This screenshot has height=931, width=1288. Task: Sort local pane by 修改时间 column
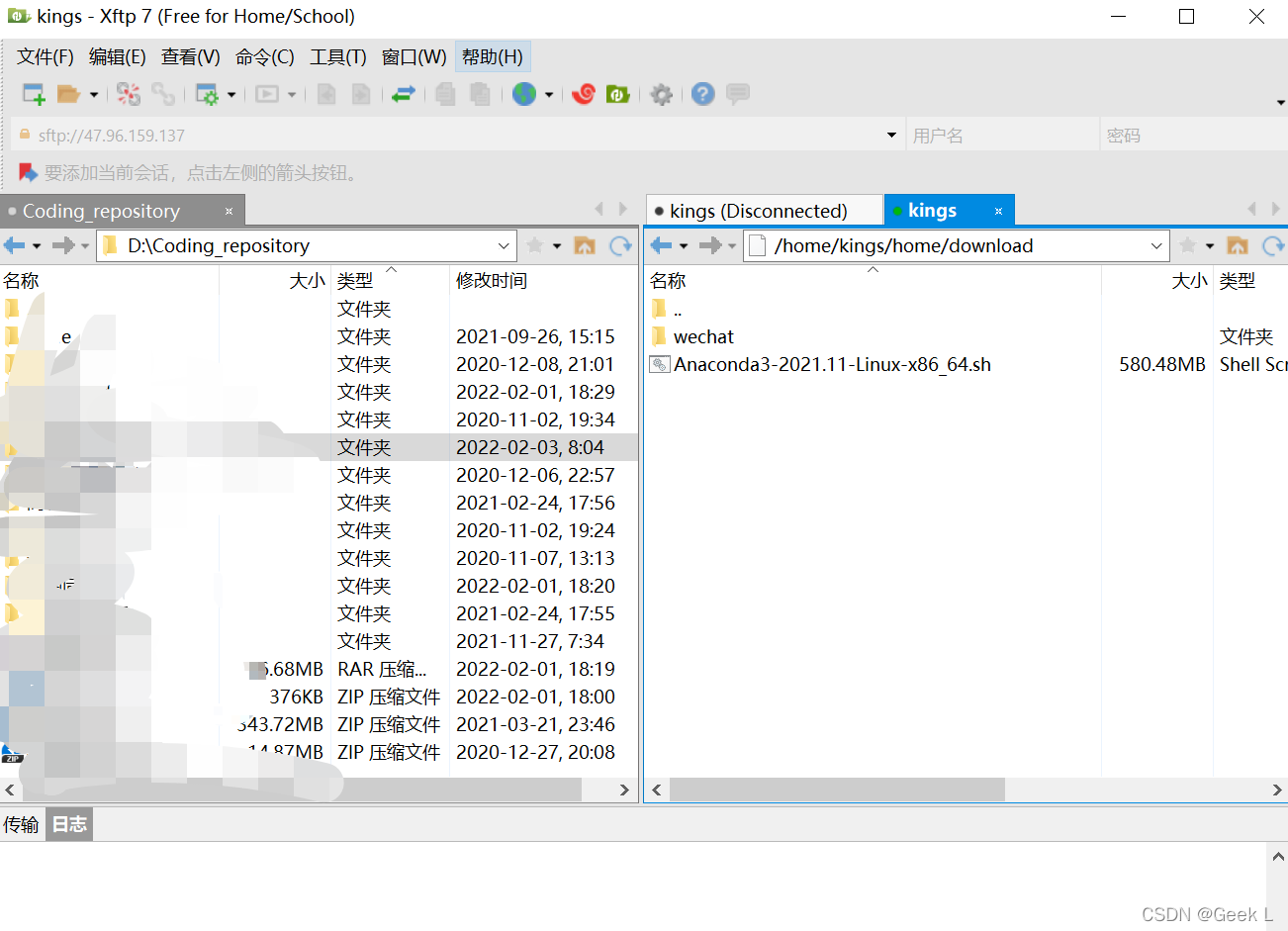point(544,281)
